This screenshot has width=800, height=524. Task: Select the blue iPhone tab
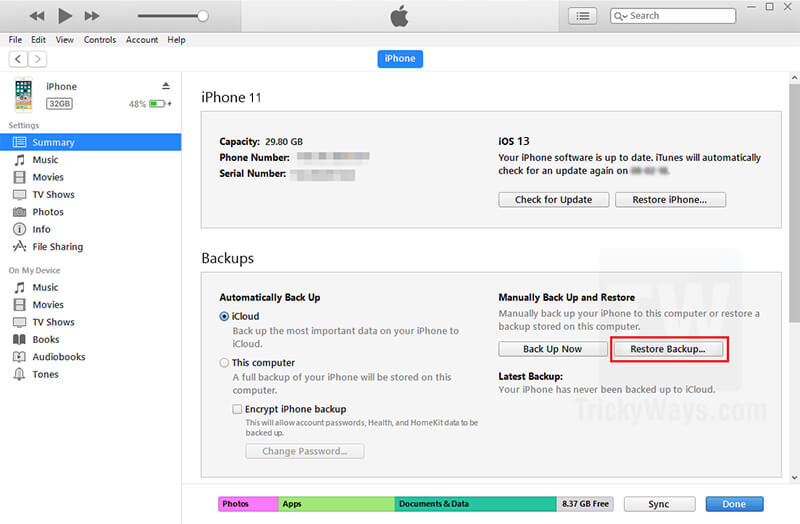(x=400, y=59)
